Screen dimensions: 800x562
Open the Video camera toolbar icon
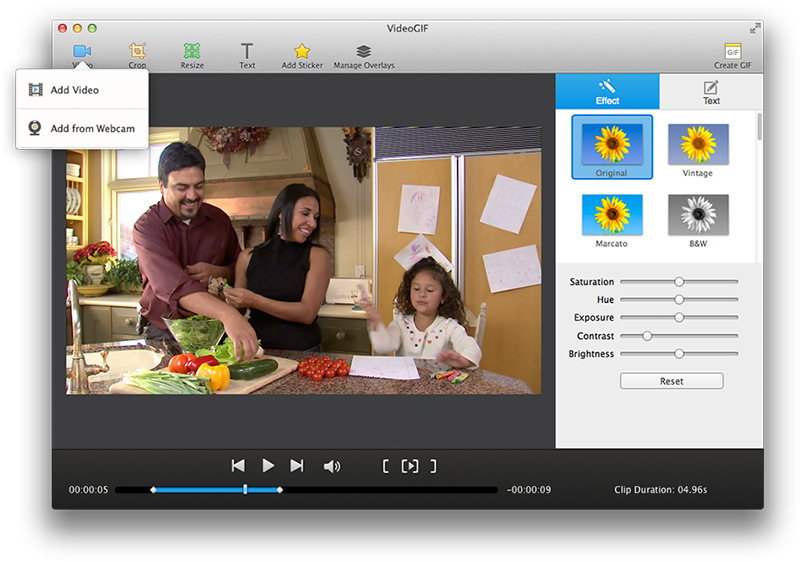[x=82, y=52]
